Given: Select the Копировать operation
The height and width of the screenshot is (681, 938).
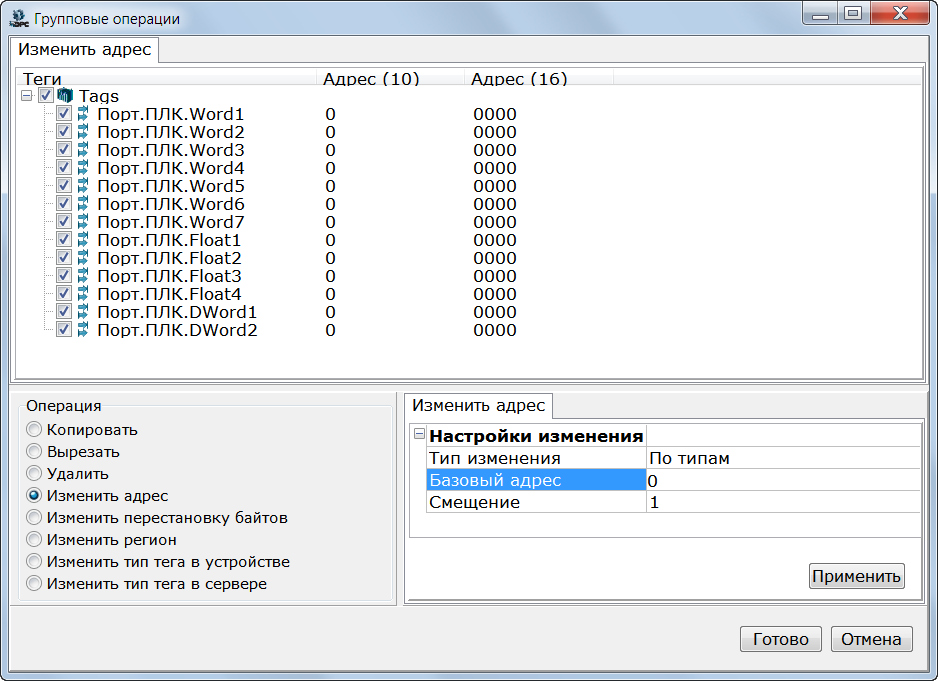Looking at the screenshot, I should point(35,430).
